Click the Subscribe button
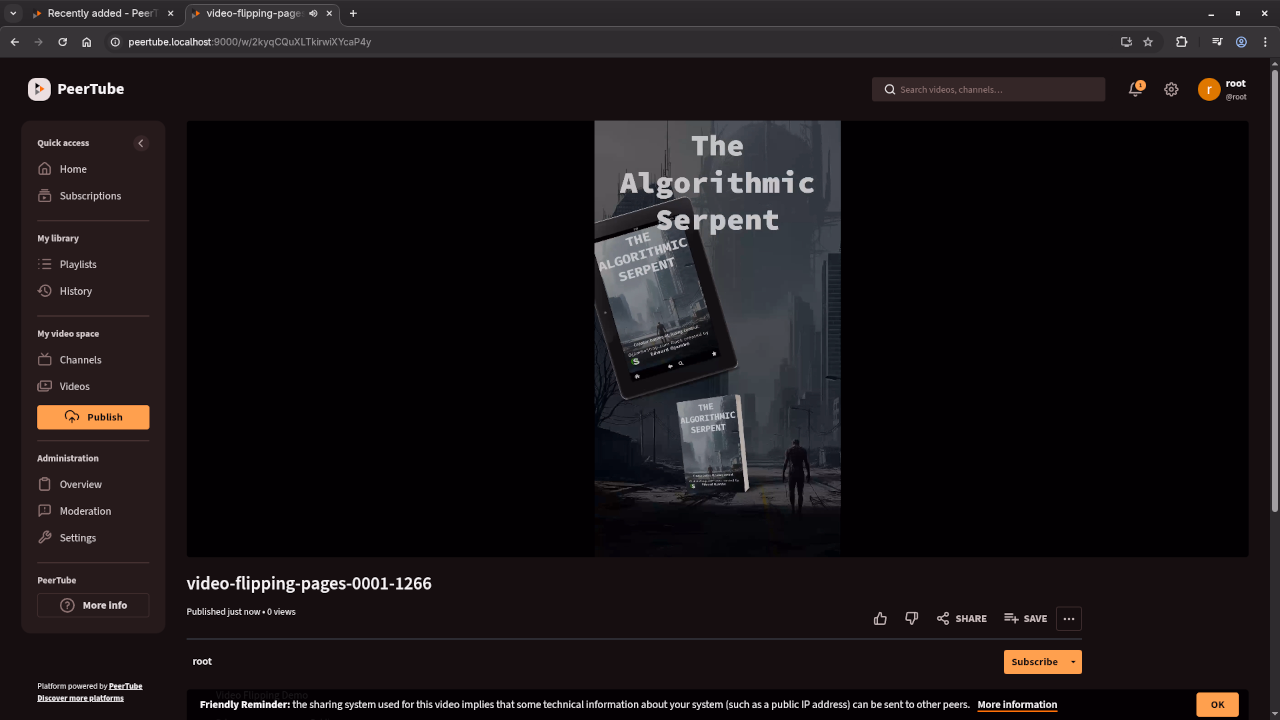The height and width of the screenshot is (720, 1280). pos(1034,662)
